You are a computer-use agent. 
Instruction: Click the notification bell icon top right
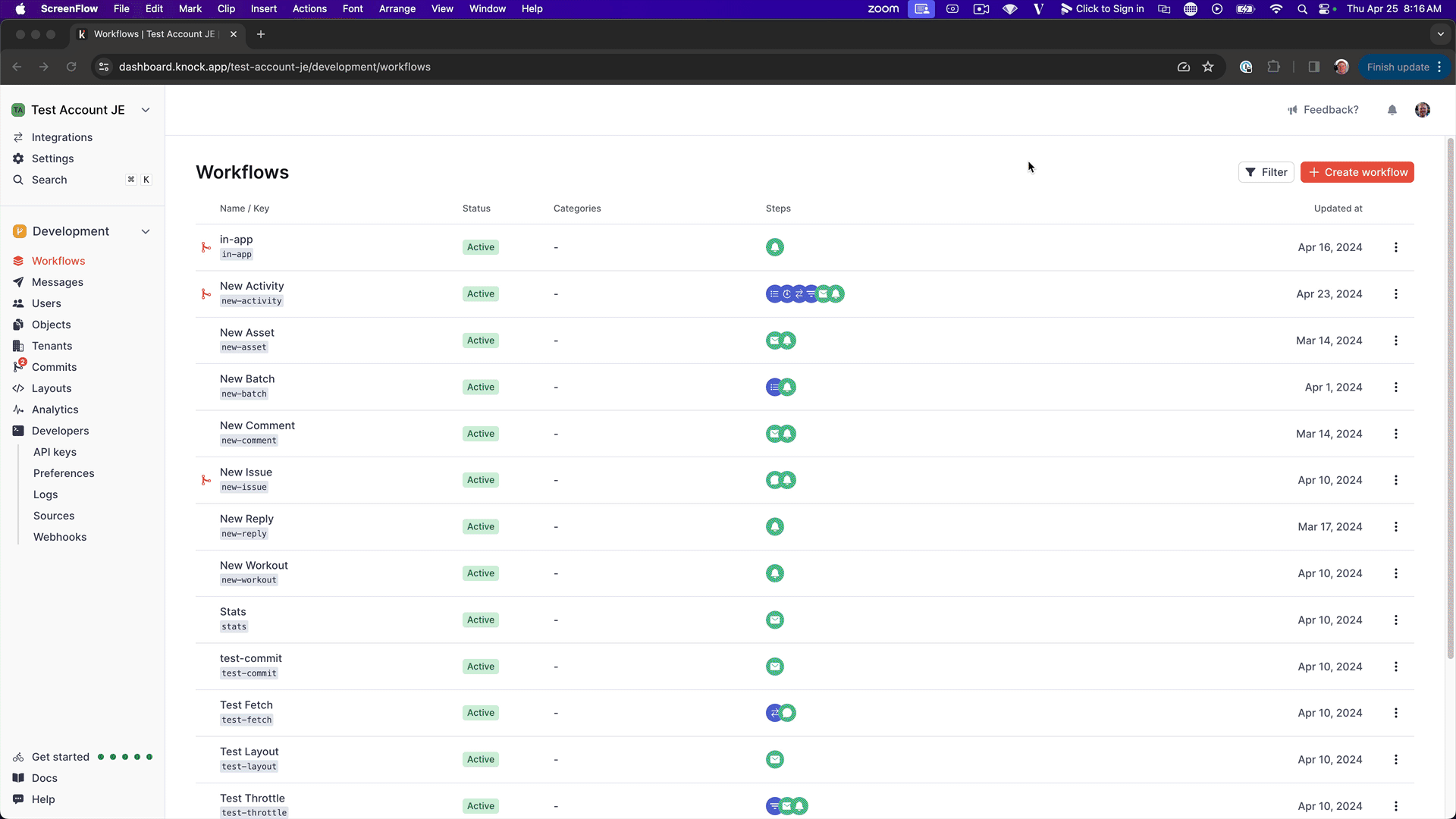[1392, 110]
